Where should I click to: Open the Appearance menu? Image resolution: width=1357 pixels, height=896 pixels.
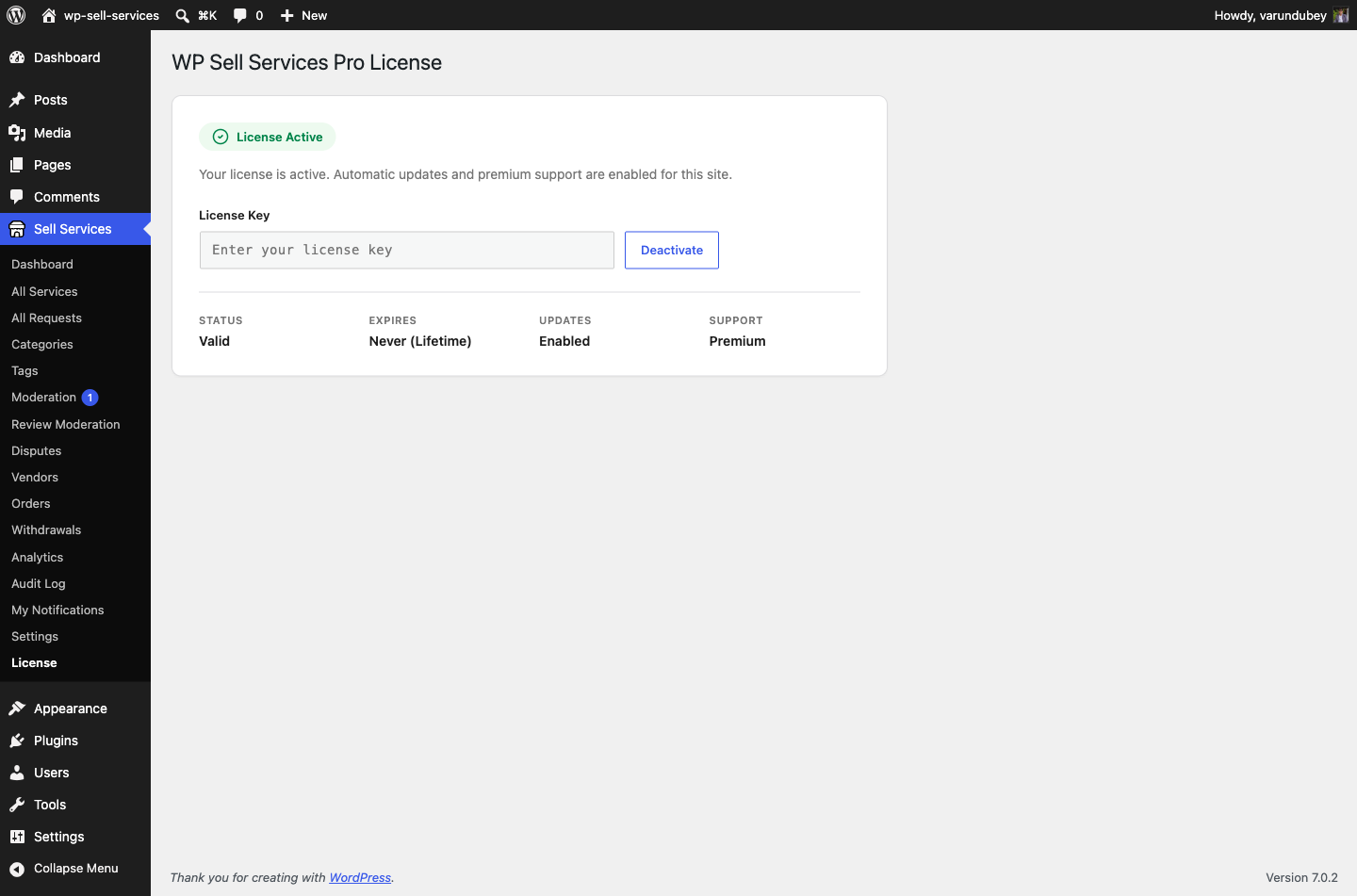click(x=75, y=709)
